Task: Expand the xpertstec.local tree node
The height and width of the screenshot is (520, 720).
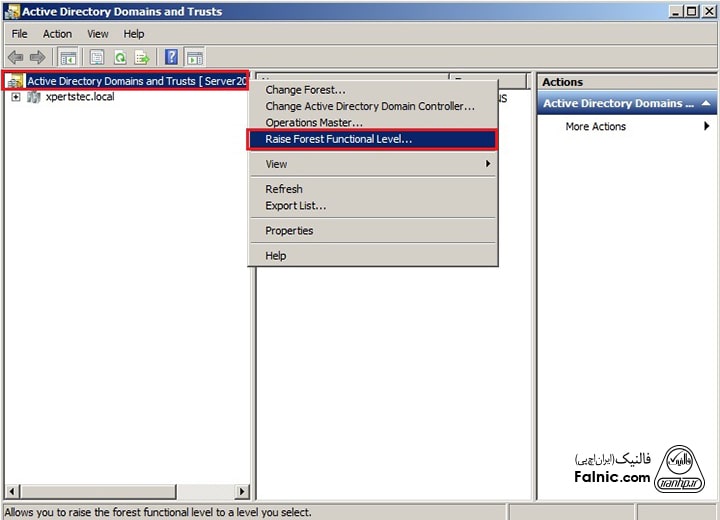Action: [x=16, y=97]
